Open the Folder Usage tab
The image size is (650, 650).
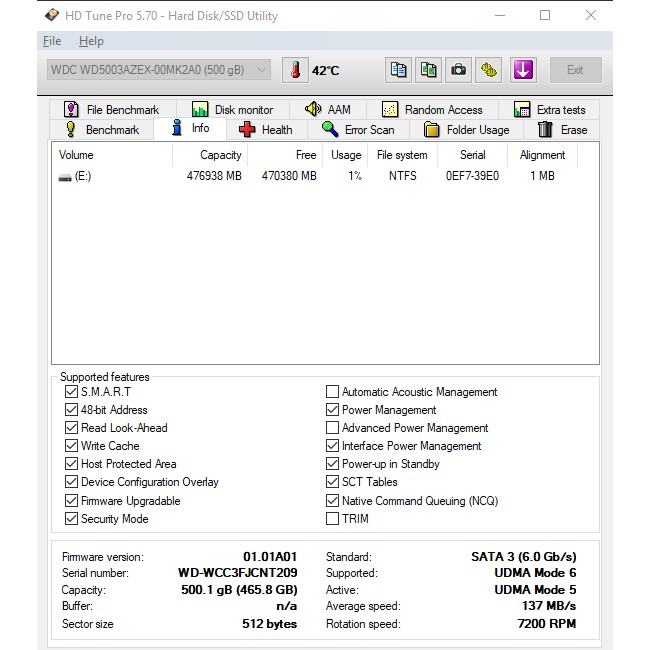[466, 130]
